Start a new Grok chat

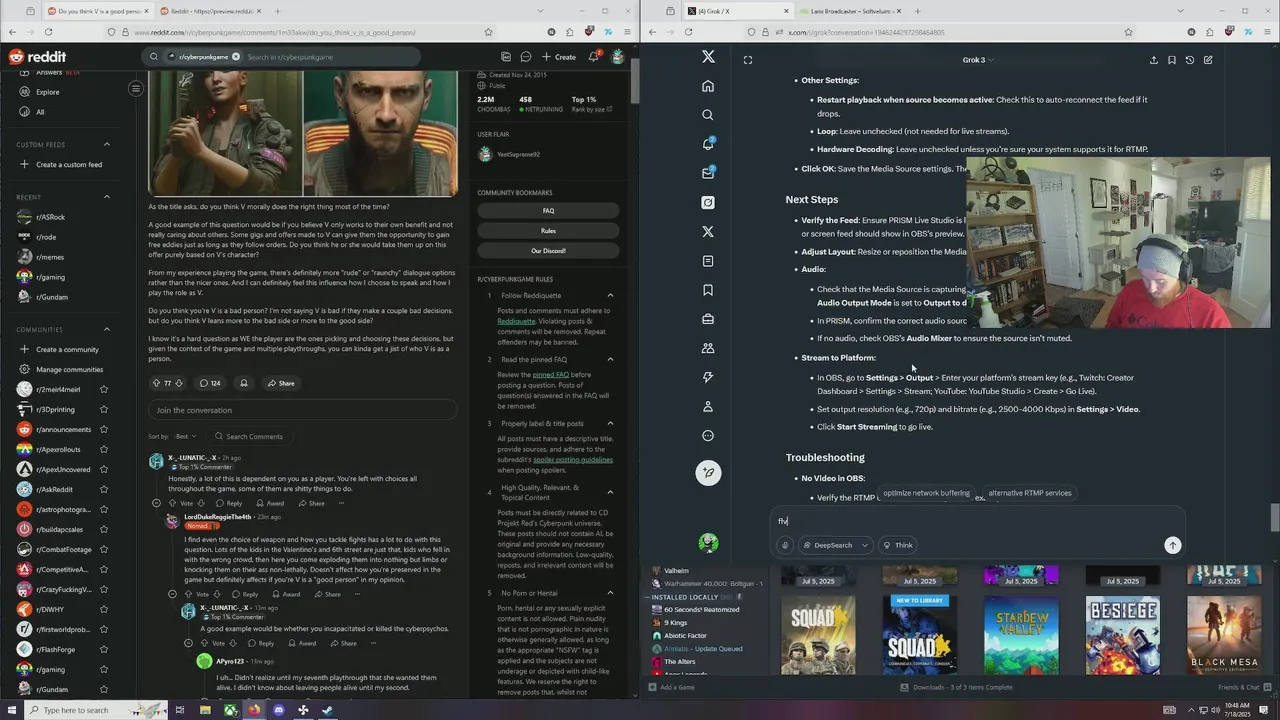click(x=1208, y=60)
